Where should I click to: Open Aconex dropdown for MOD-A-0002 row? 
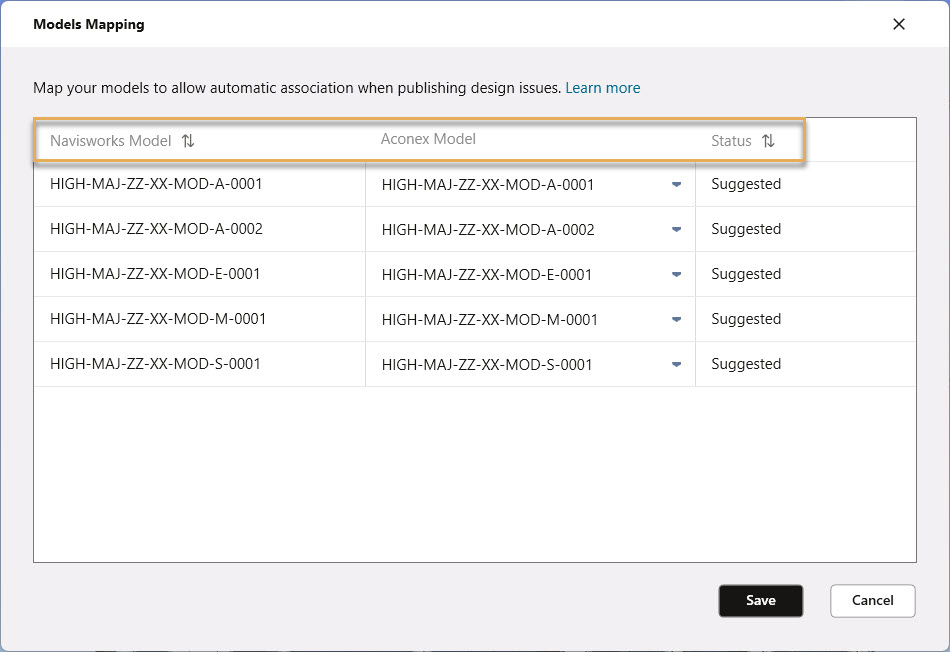tap(676, 230)
